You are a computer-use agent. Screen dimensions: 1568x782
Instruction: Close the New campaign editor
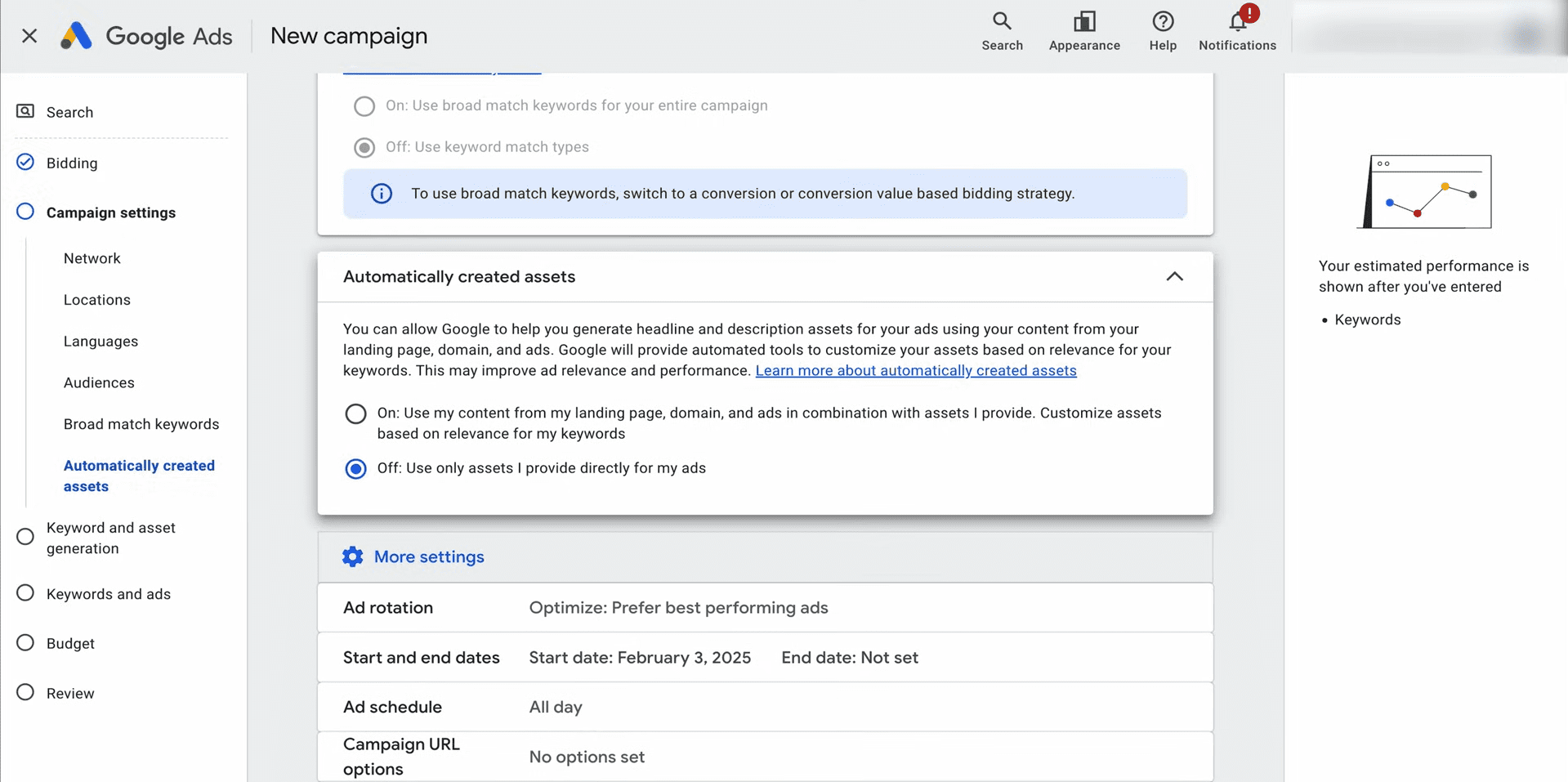[29, 36]
